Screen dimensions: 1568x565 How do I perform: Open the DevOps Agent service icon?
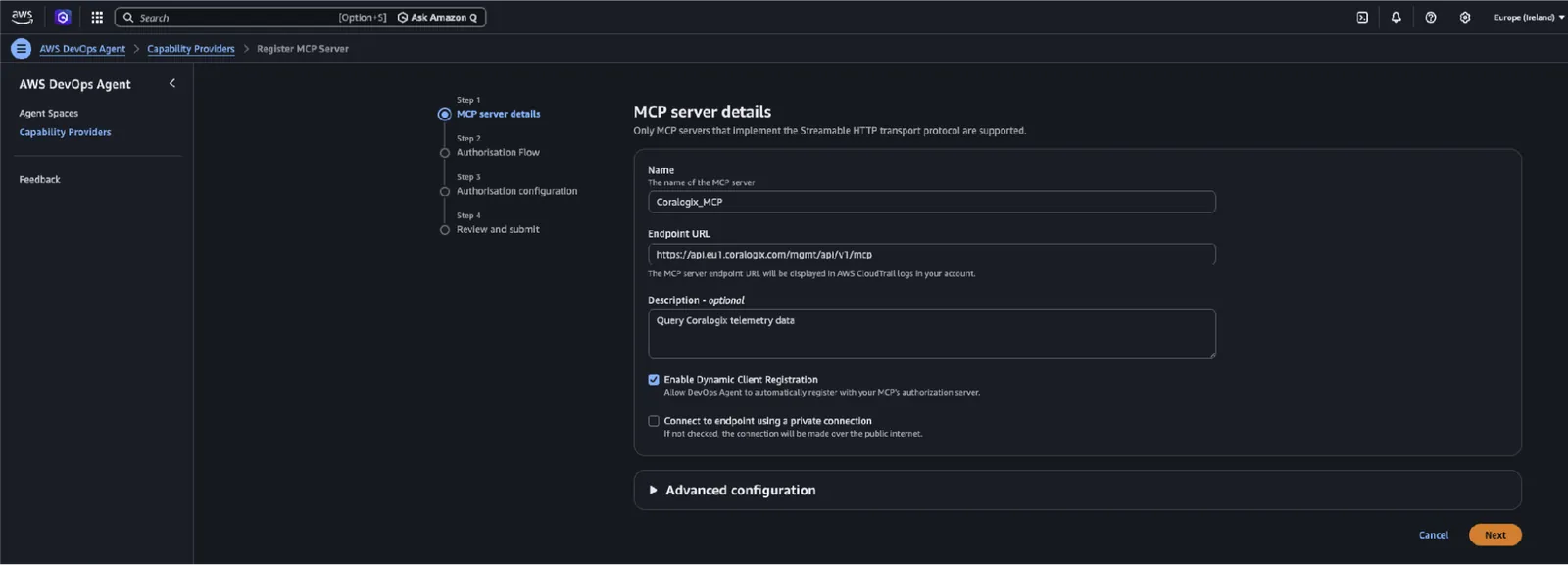[x=63, y=17]
